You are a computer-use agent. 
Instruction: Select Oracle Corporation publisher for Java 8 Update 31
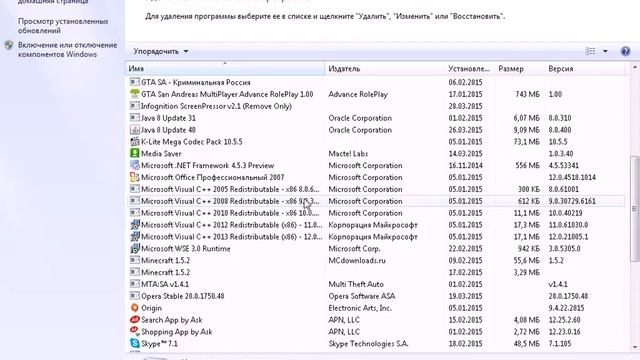360,118
